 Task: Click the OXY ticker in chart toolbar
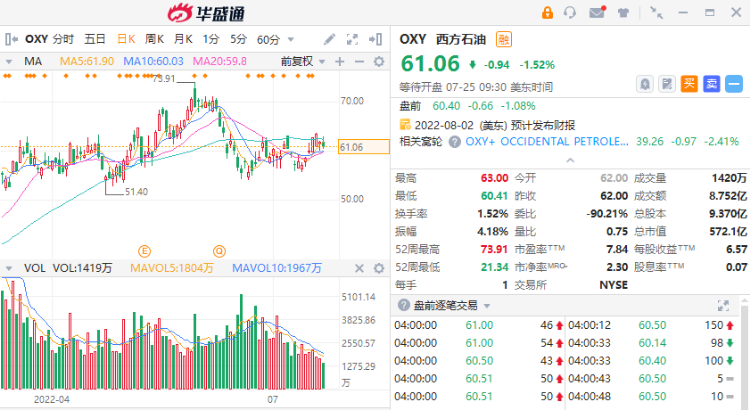(36, 39)
